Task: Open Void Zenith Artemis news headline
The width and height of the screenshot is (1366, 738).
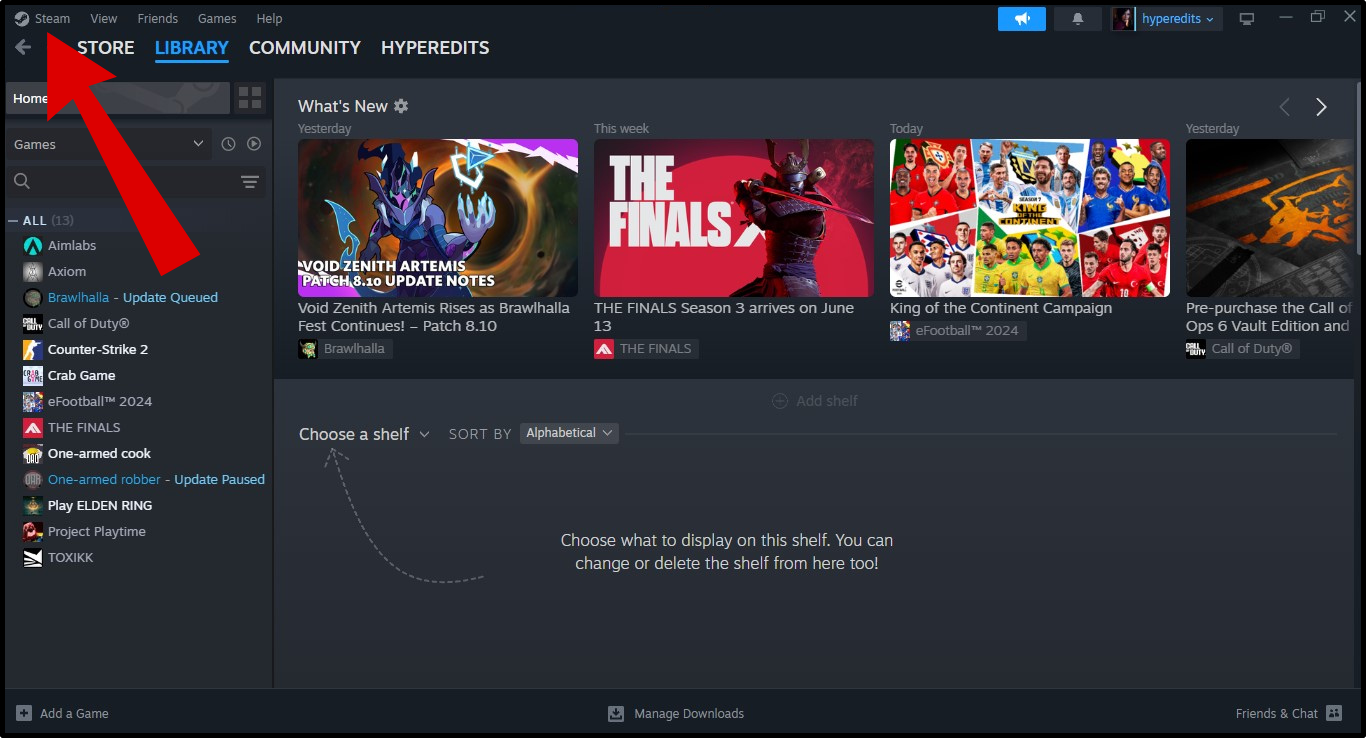Action: (x=434, y=317)
